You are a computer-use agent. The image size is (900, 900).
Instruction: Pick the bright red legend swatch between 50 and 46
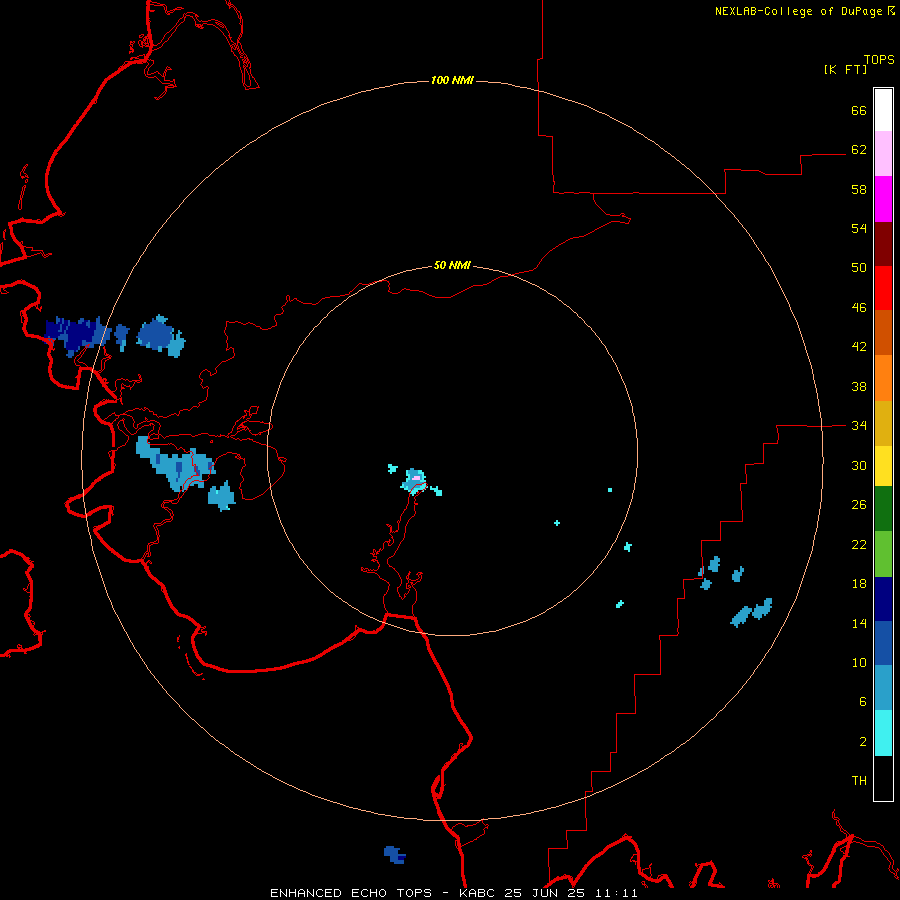pos(883,288)
